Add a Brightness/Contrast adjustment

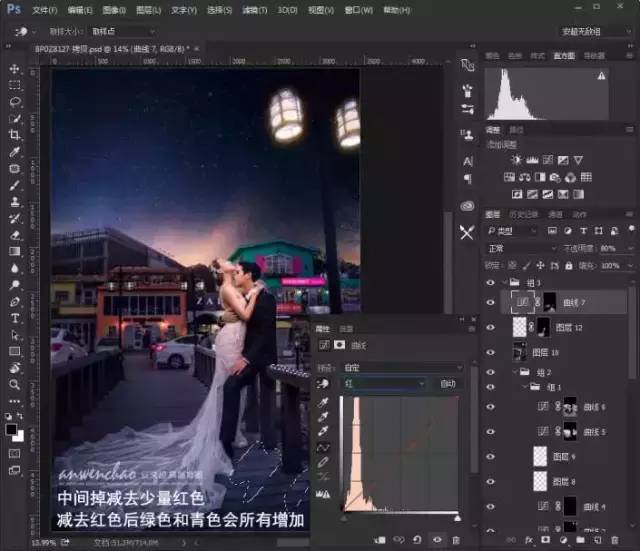tap(516, 160)
